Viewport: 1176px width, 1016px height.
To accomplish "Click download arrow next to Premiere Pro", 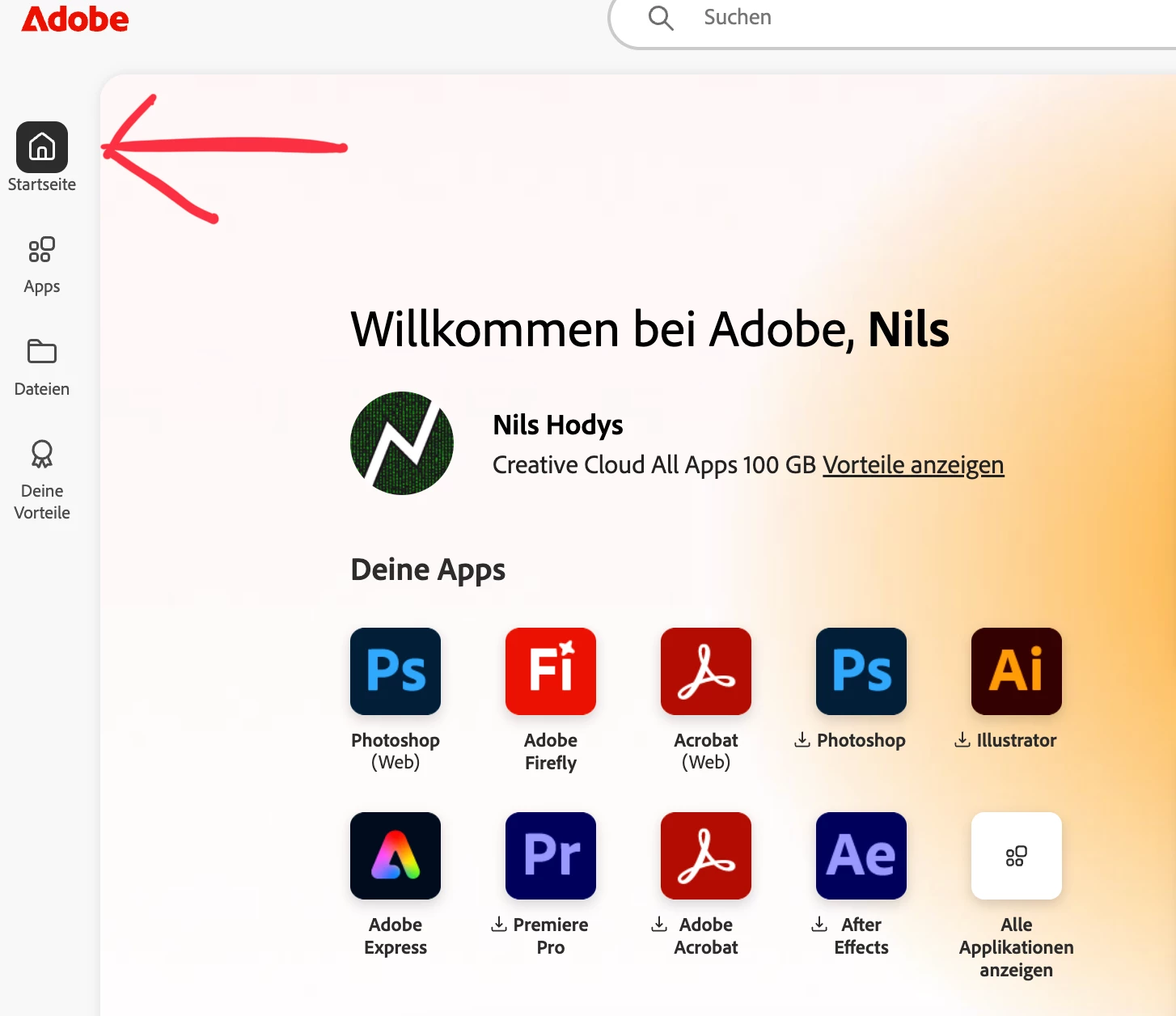I will pyautogui.click(x=499, y=924).
